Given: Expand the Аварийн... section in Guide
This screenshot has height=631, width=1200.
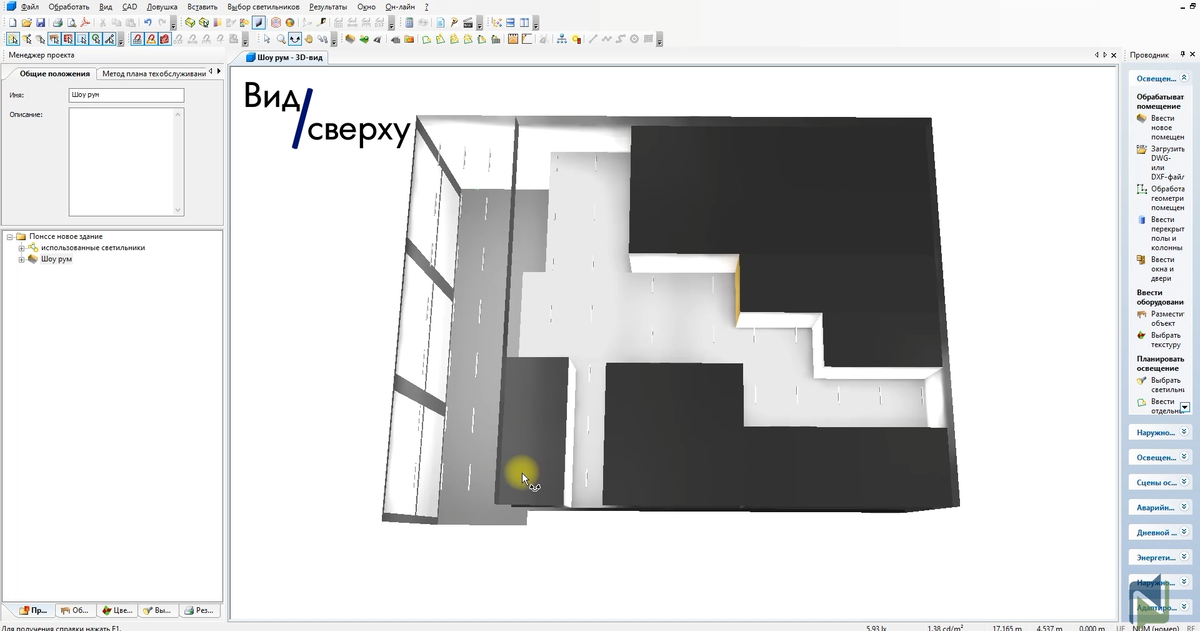Looking at the screenshot, I should tap(1184, 507).
